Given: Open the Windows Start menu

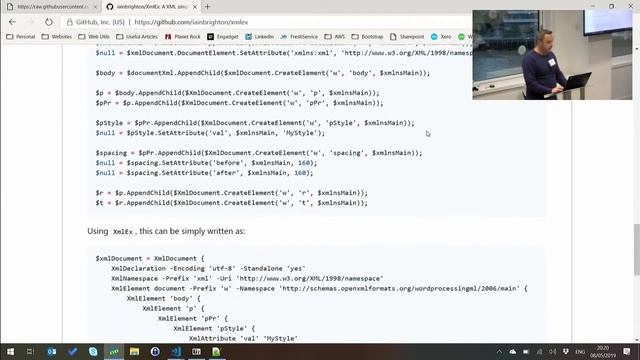Looking at the screenshot, I should 11,351.
